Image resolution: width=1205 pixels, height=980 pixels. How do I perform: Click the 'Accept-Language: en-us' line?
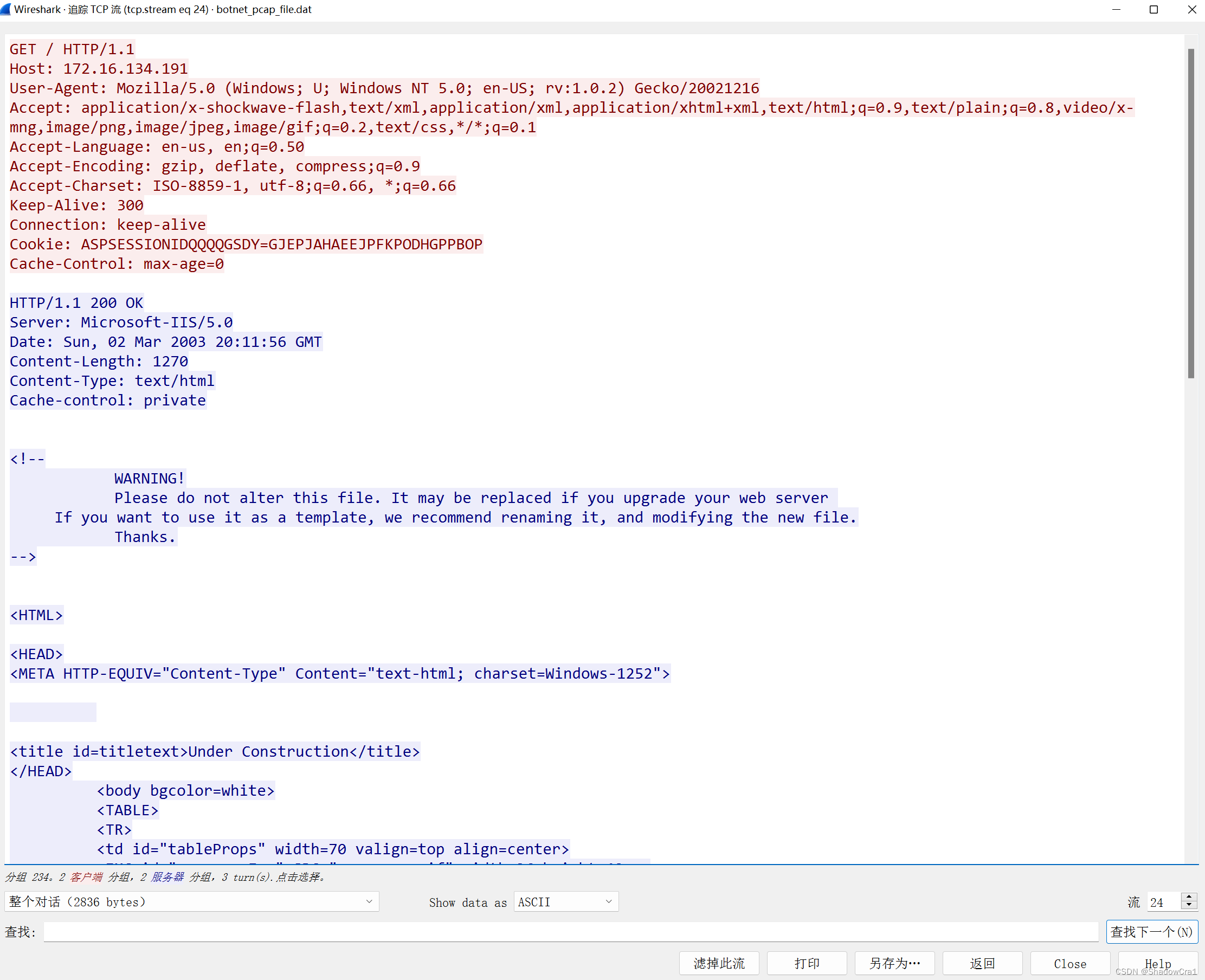click(157, 147)
